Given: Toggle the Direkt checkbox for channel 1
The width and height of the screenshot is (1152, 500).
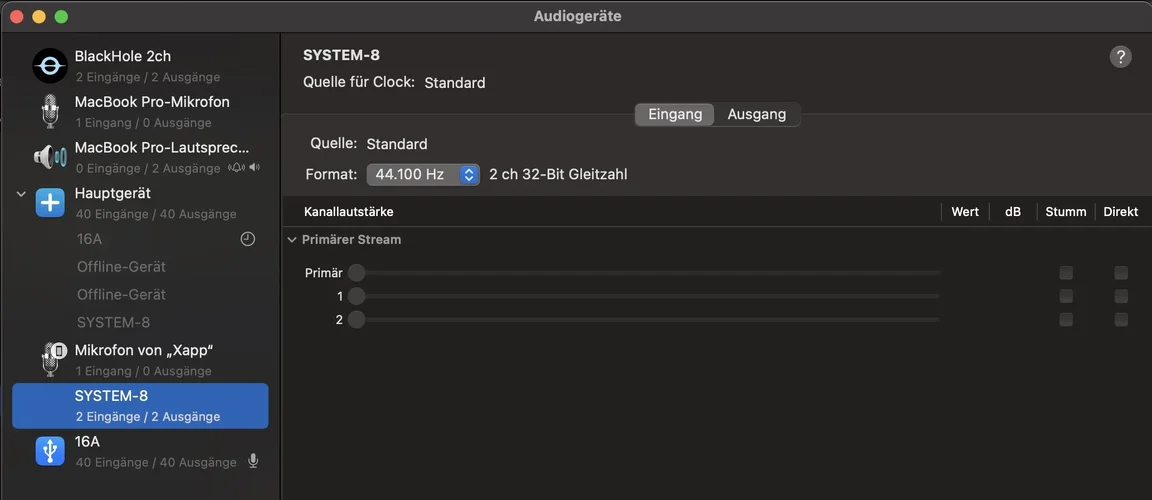Looking at the screenshot, I should point(1121,296).
